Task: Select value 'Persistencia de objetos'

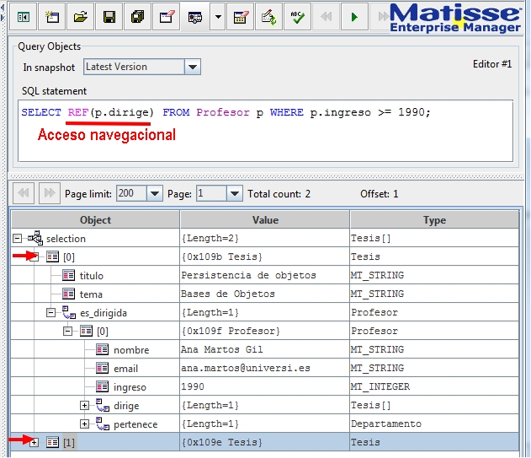Action: pos(249,275)
